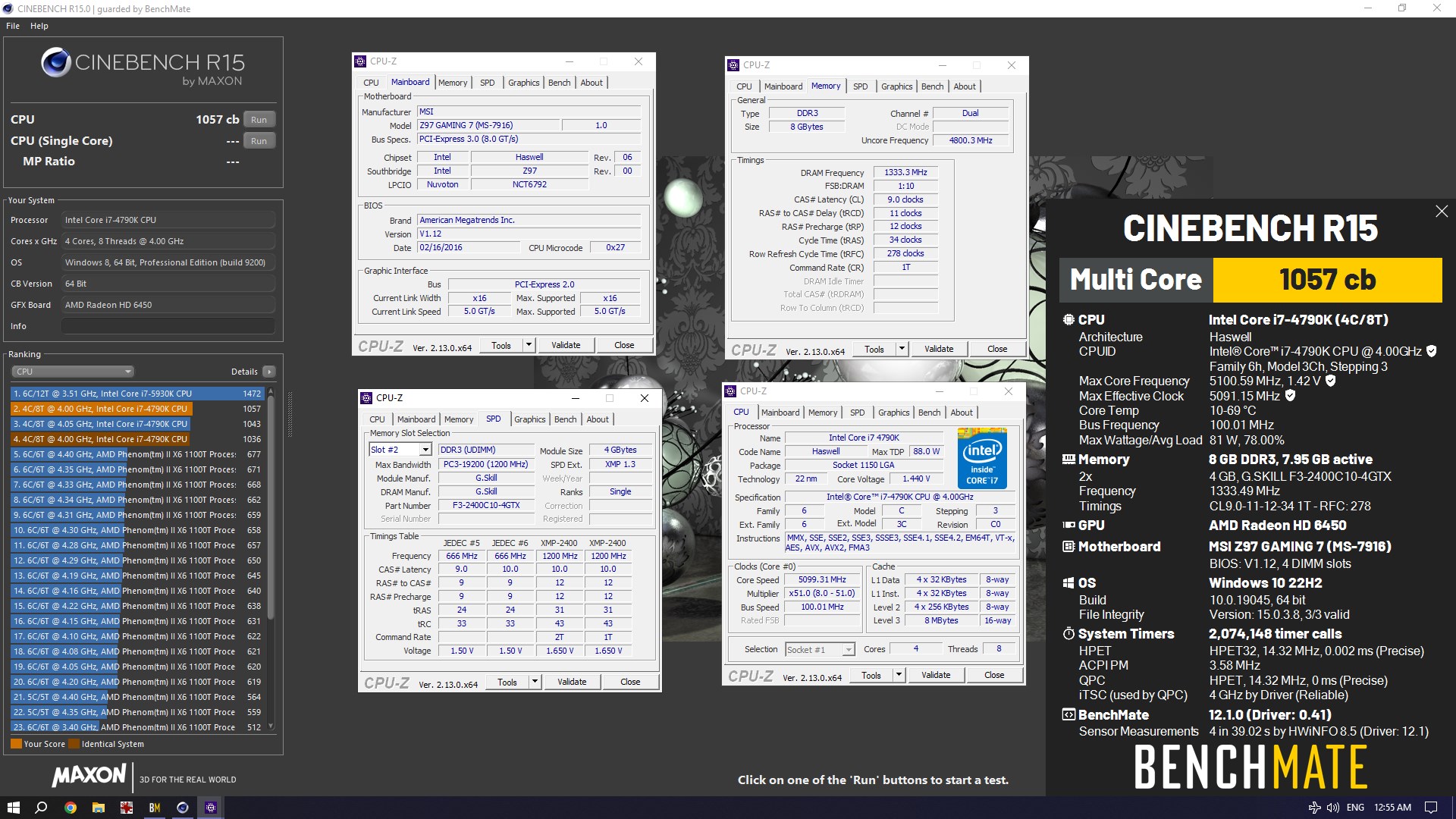Image resolution: width=1456 pixels, height=819 pixels.
Task: Click DRAM Frequency 1333.3 MHz value
Action: pos(905,173)
